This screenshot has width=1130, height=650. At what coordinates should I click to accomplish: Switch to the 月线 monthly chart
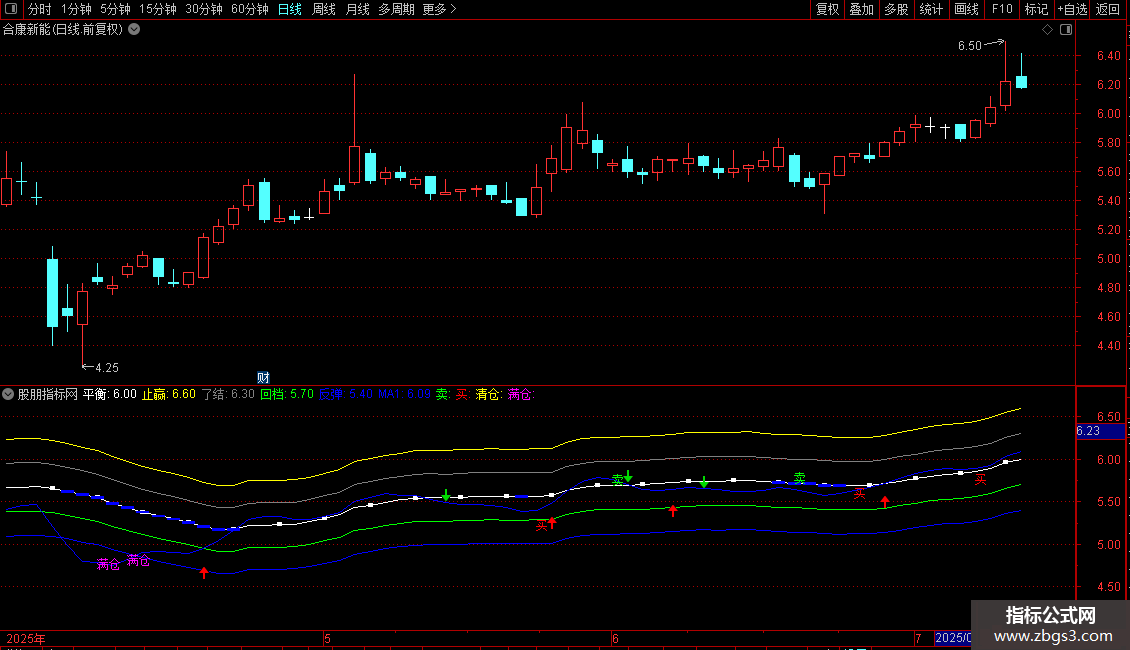pyautogui.click(x=357, y=9)
